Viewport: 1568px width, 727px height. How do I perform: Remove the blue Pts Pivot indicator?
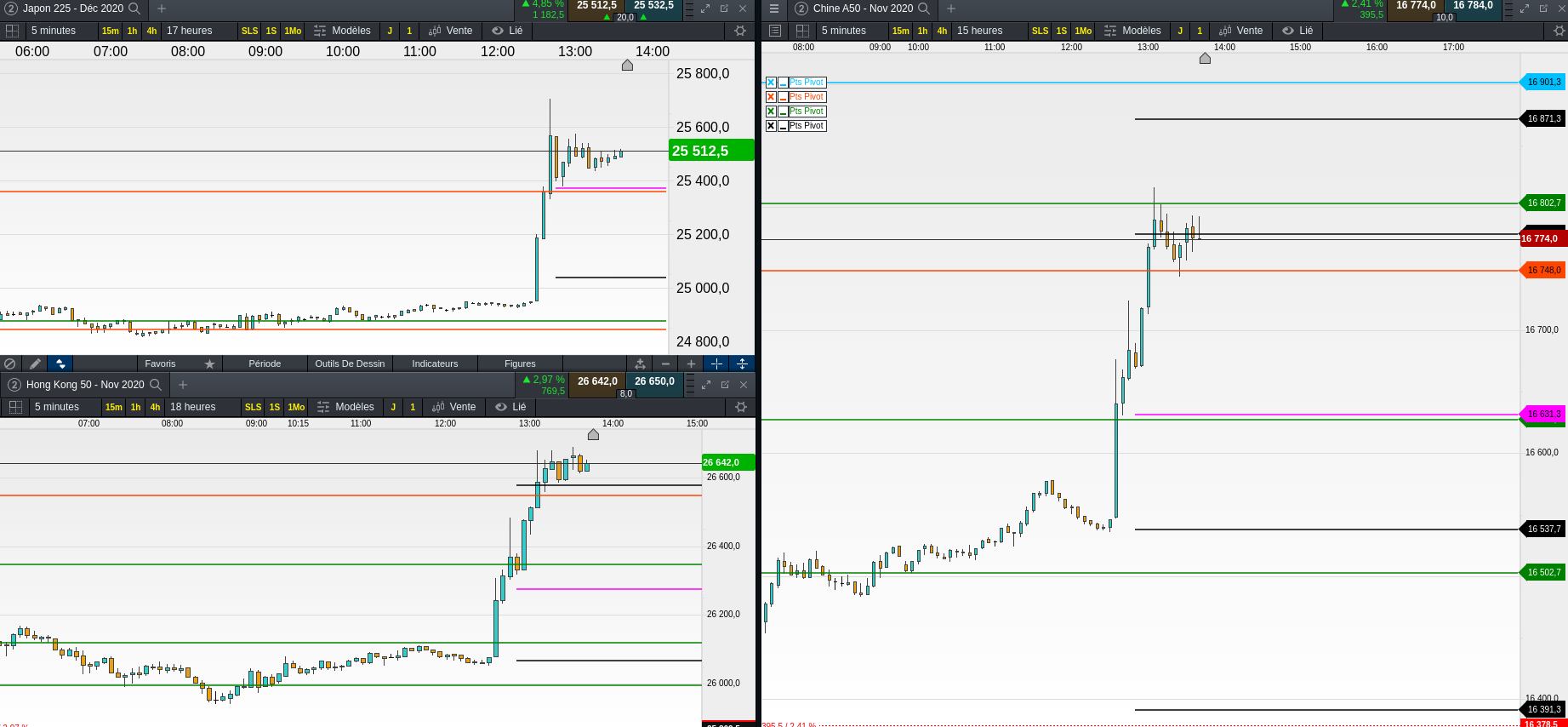(x=771, y=83)
